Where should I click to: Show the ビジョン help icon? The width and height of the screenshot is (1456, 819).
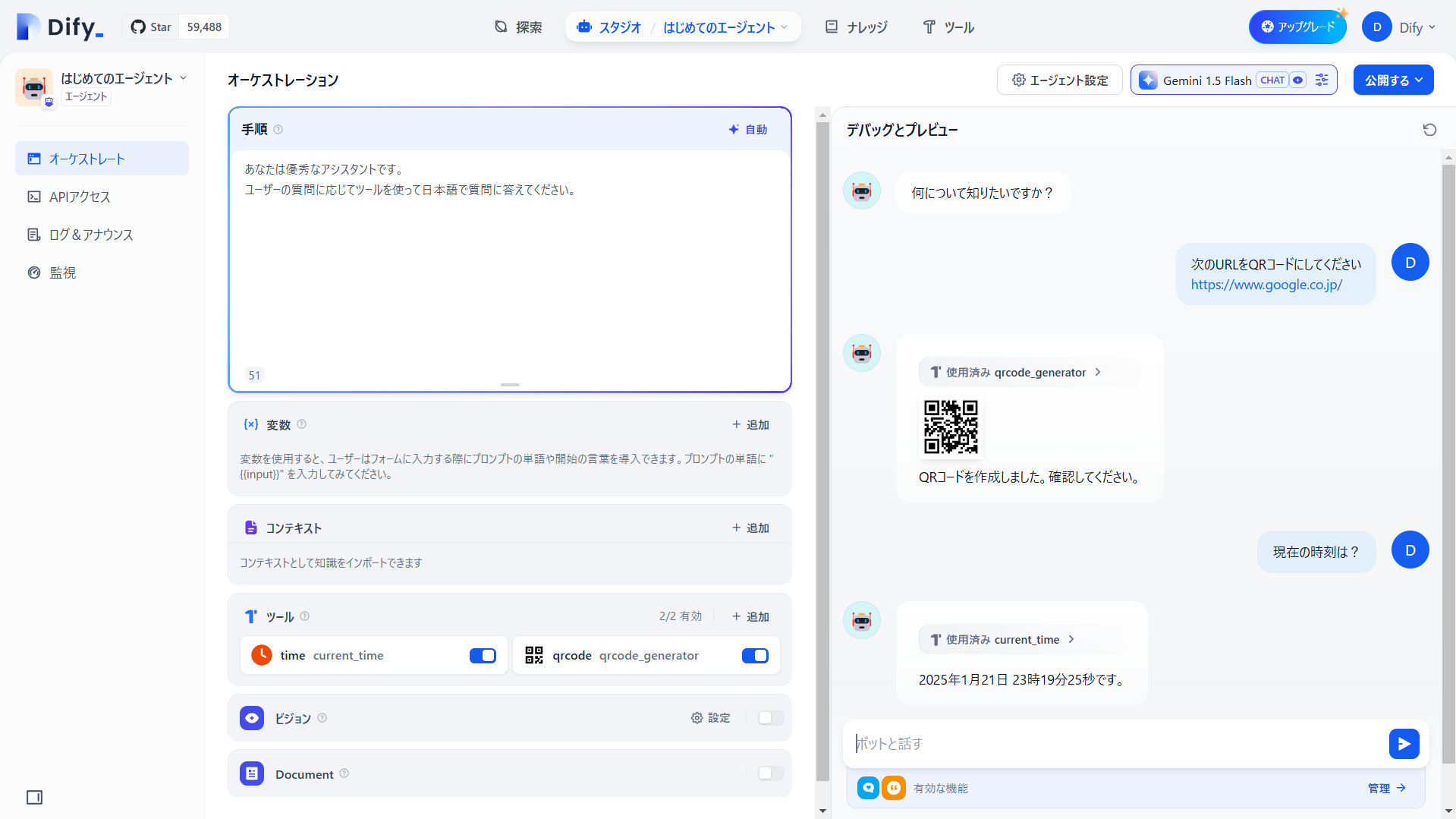point(322,718)
